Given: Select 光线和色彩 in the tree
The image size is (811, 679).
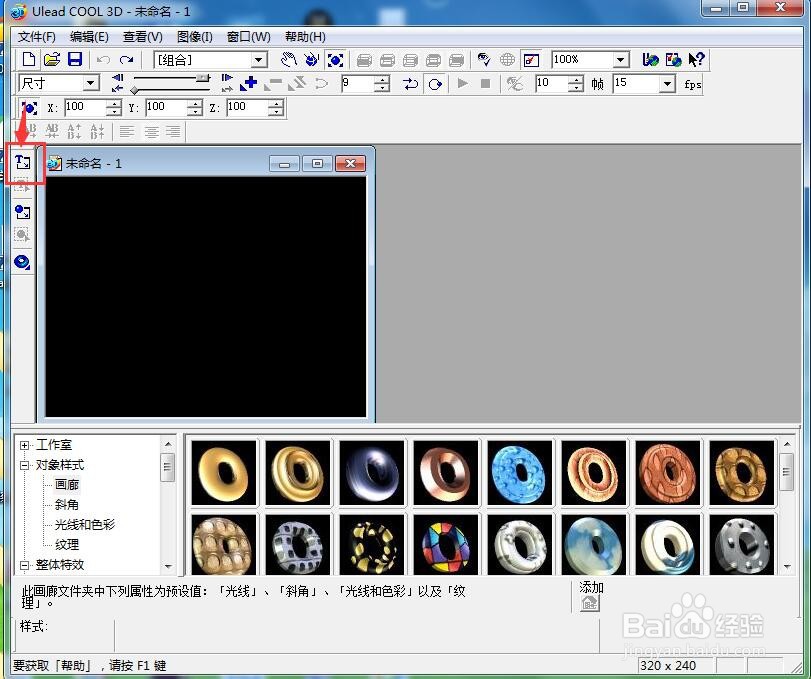Looking at the screenshot, I should click(x=85, y=524).
